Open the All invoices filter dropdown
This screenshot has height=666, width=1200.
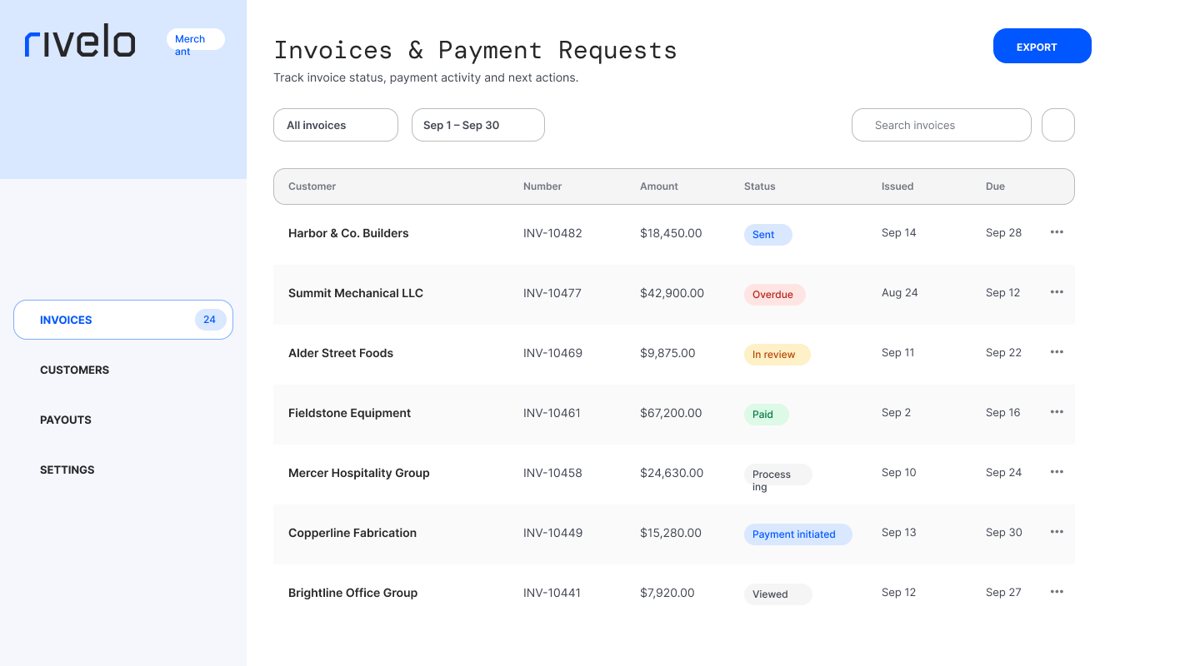[x=336, y=125]
